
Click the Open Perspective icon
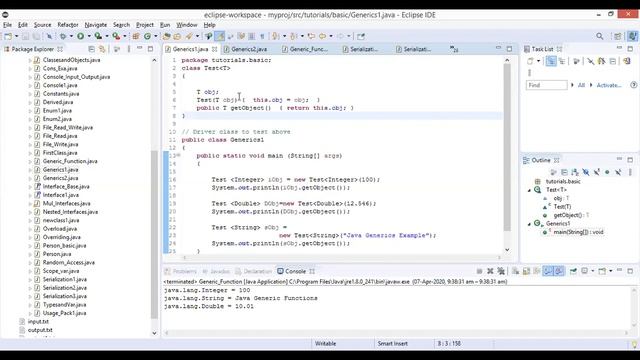618,36
